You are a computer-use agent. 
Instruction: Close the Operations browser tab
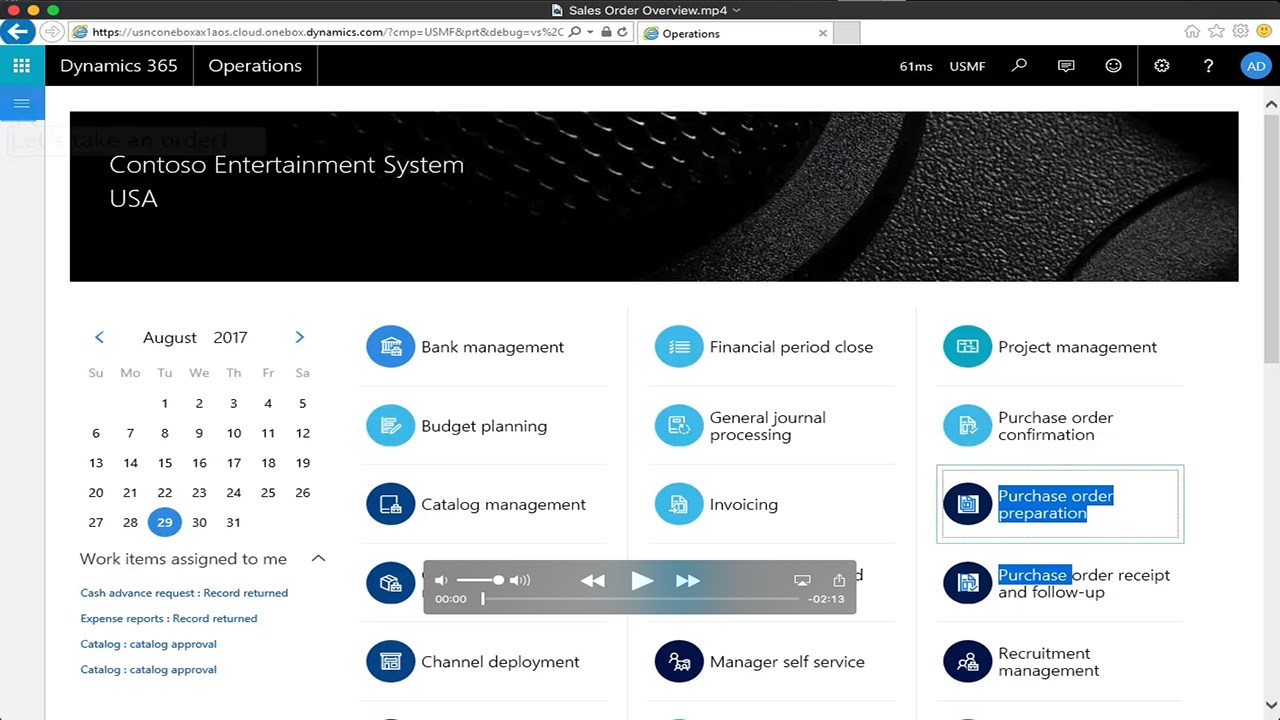coord(822,33)
